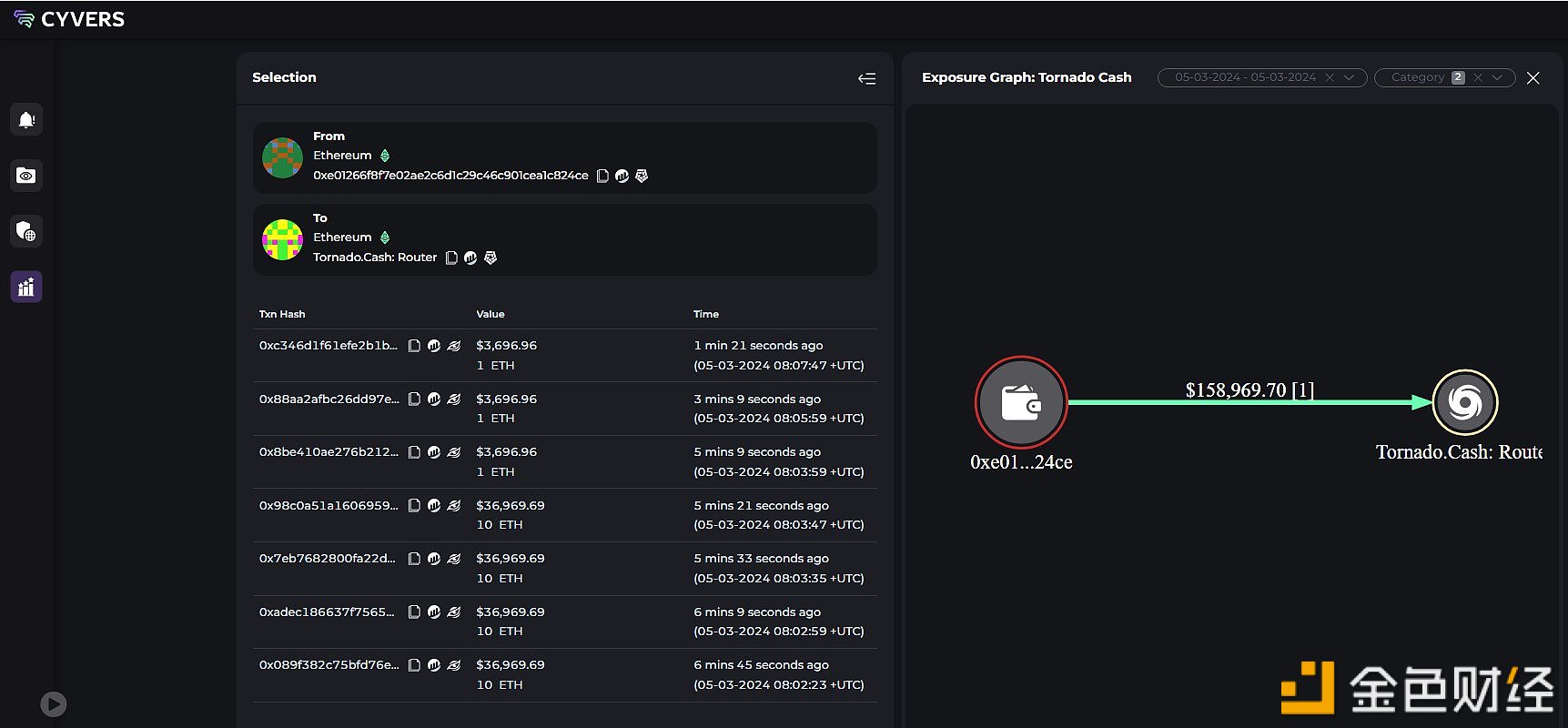
Task: Click time 1 min 21 seconds ago
Action: tap(758, 346)
